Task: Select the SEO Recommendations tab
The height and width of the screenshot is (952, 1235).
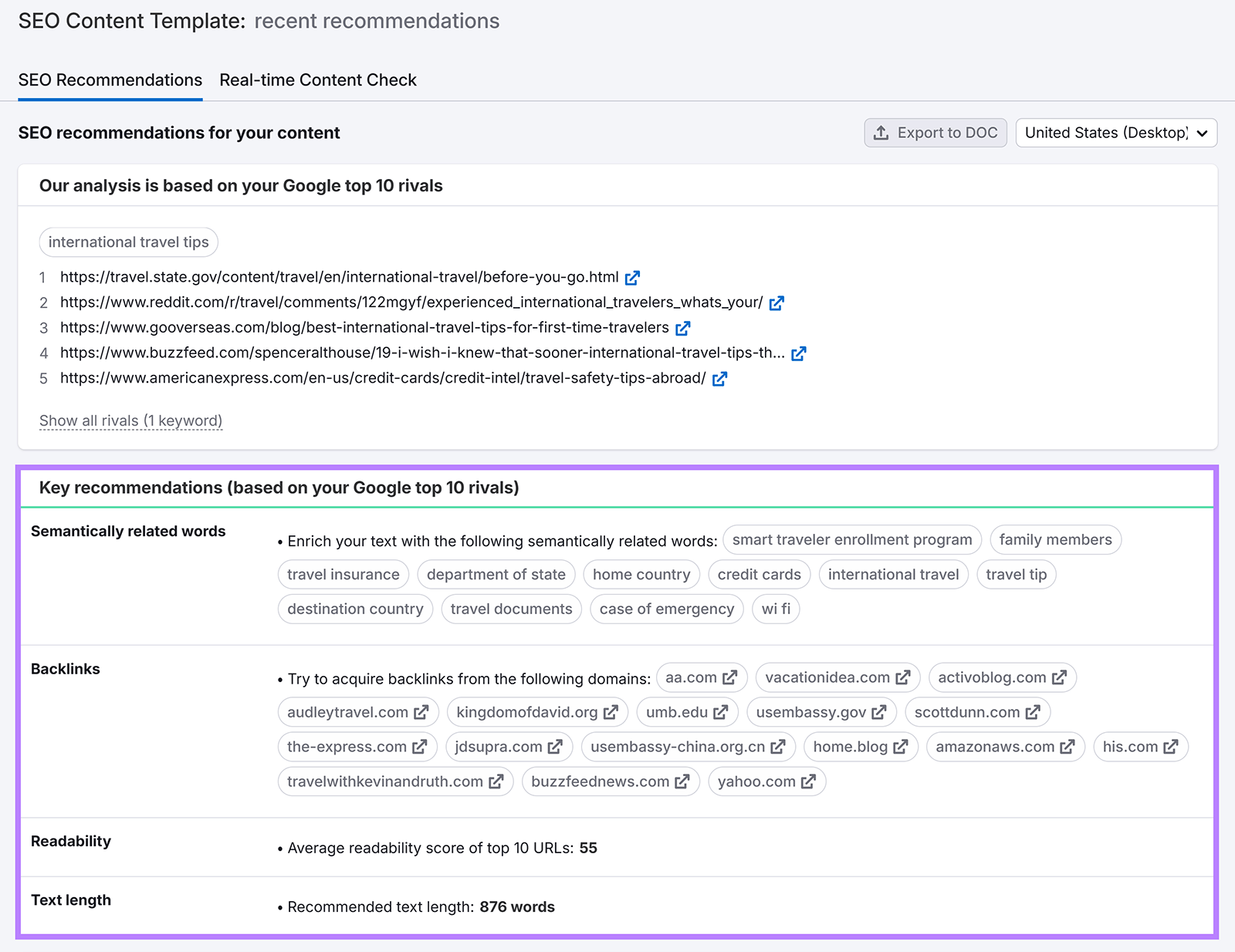Action: [x=110, y=80]
